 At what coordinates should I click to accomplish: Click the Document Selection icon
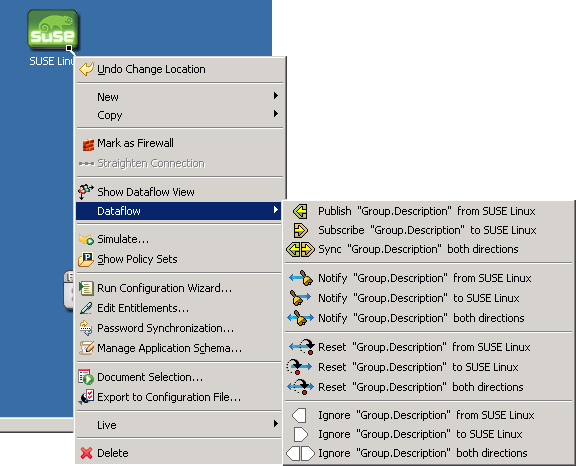pos(86,377)
